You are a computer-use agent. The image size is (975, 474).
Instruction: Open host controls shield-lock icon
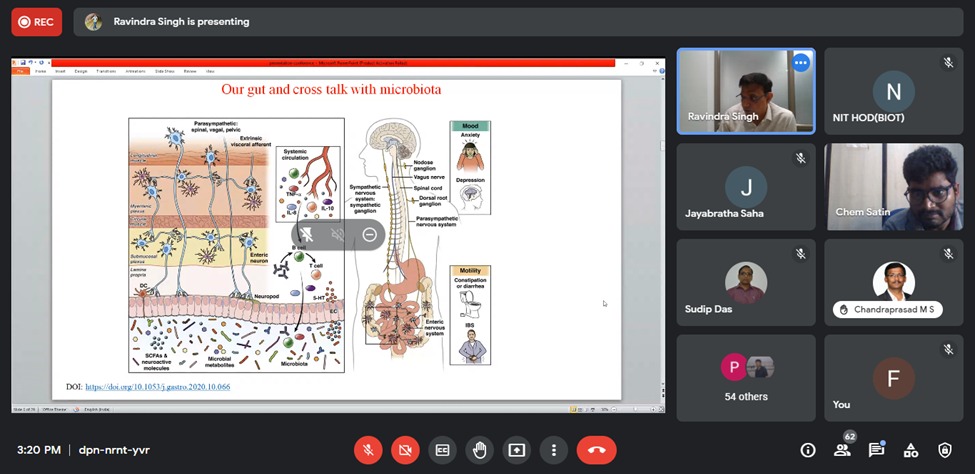click(945, 450)
